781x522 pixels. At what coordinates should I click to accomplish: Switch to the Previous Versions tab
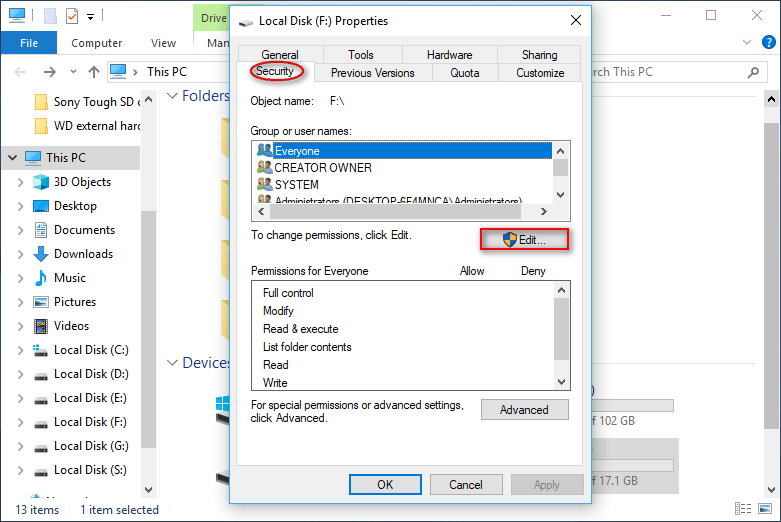[x=373, y=73]
